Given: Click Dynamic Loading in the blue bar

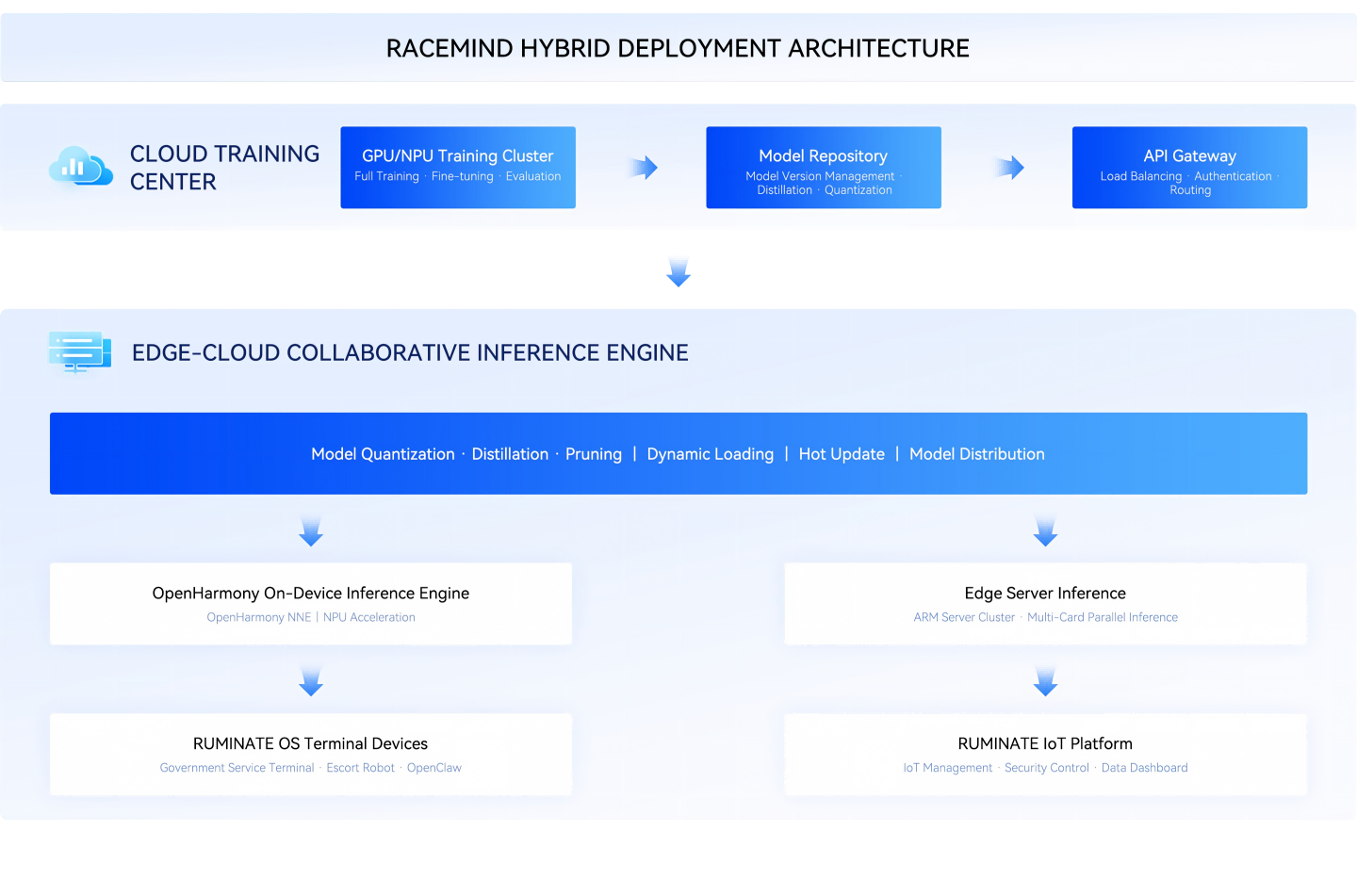Looking at the screenshot, I should pos(710,454).
